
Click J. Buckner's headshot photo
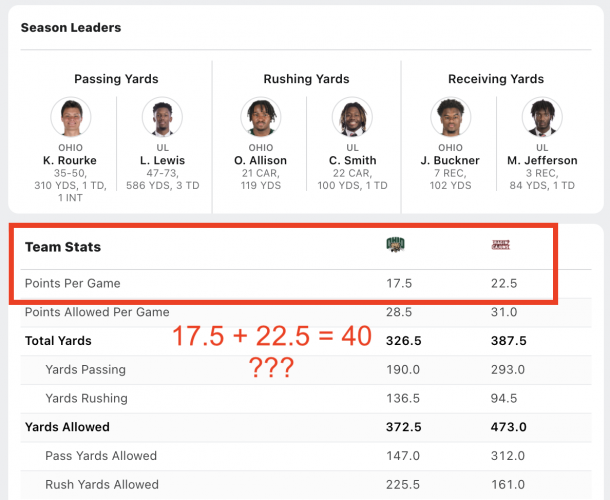point(450,117)
